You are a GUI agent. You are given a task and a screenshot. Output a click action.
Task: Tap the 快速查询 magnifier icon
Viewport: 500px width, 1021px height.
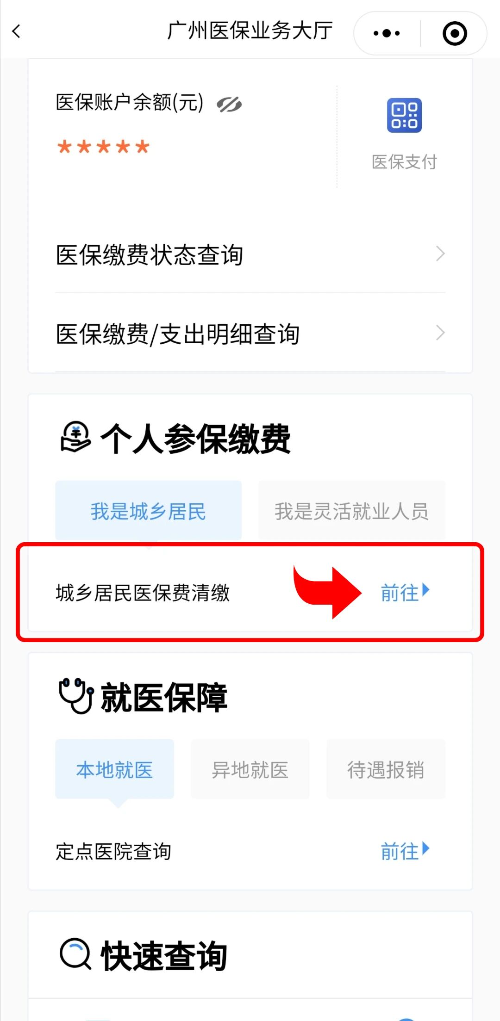tap(76, 955)
